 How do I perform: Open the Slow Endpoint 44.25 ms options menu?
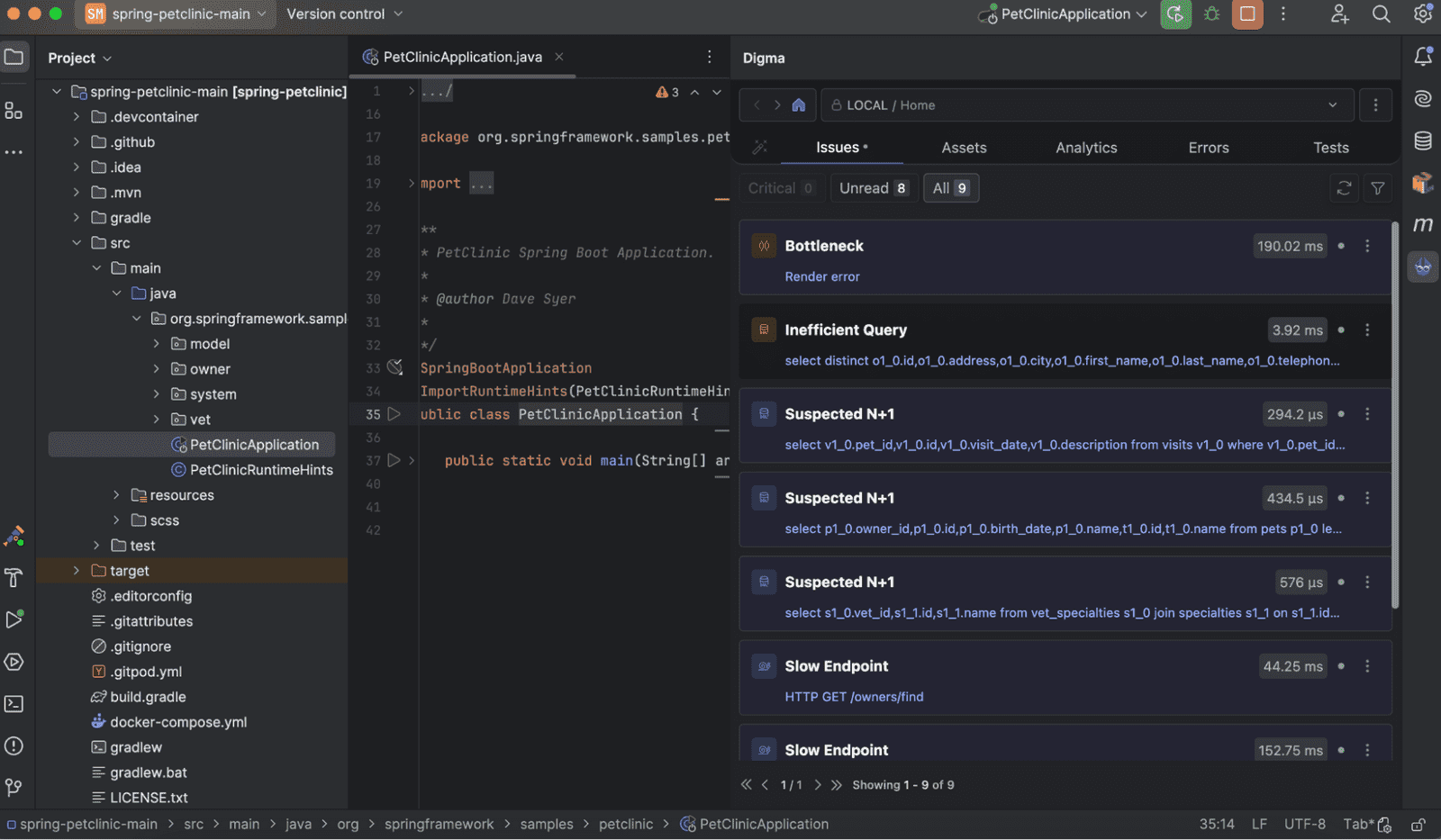[x=1367, y=666]
